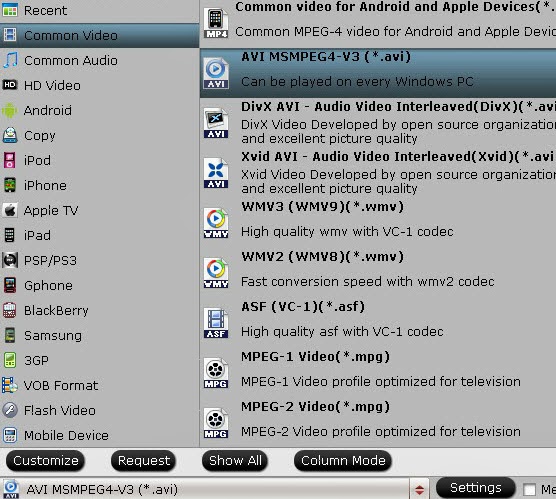The image size is (556, 499).
Task: Click the DivX AVI format icon
Action: 216,123
